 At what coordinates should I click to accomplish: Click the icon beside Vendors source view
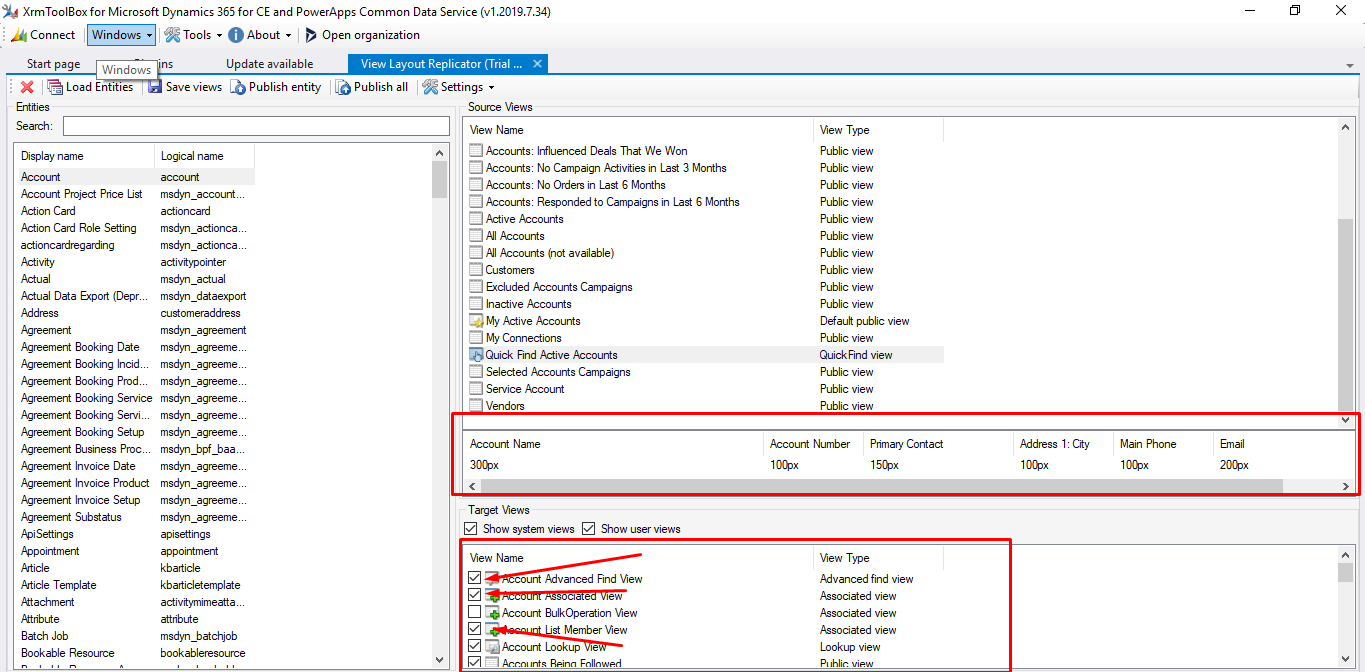476,406
